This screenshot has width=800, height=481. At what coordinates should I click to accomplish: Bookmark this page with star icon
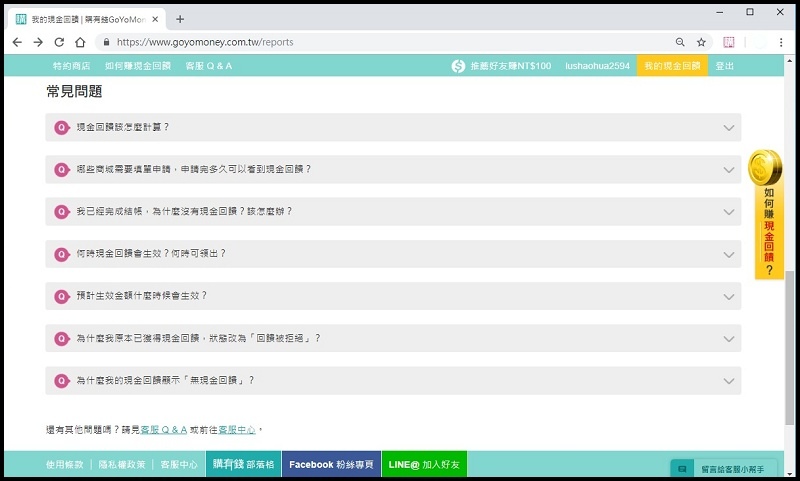pyautogui.click(x=702, y=42)
